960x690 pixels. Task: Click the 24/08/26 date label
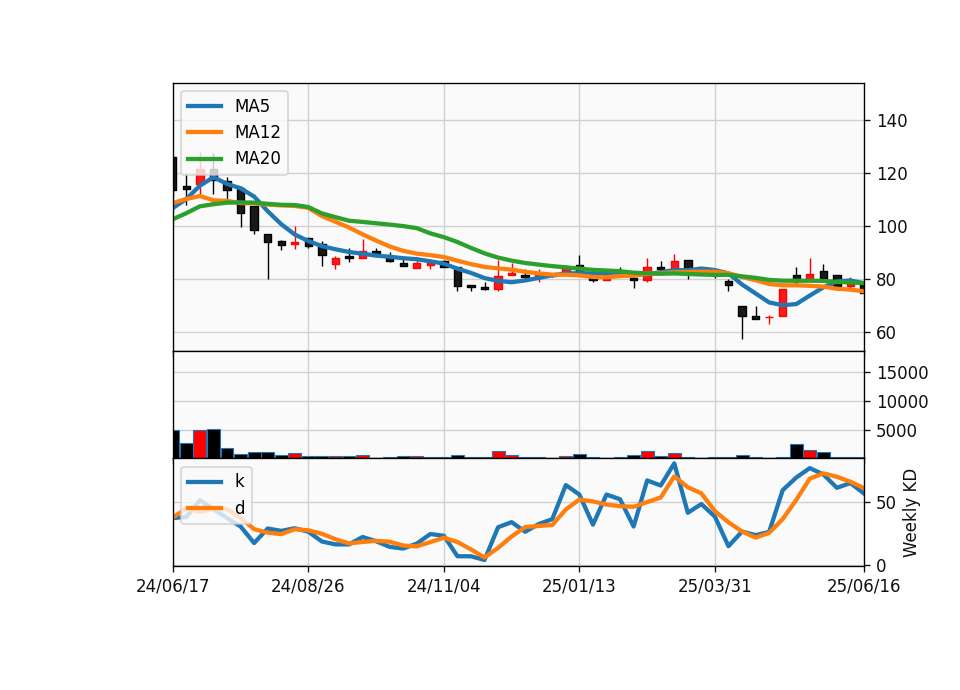pos(307,586)
